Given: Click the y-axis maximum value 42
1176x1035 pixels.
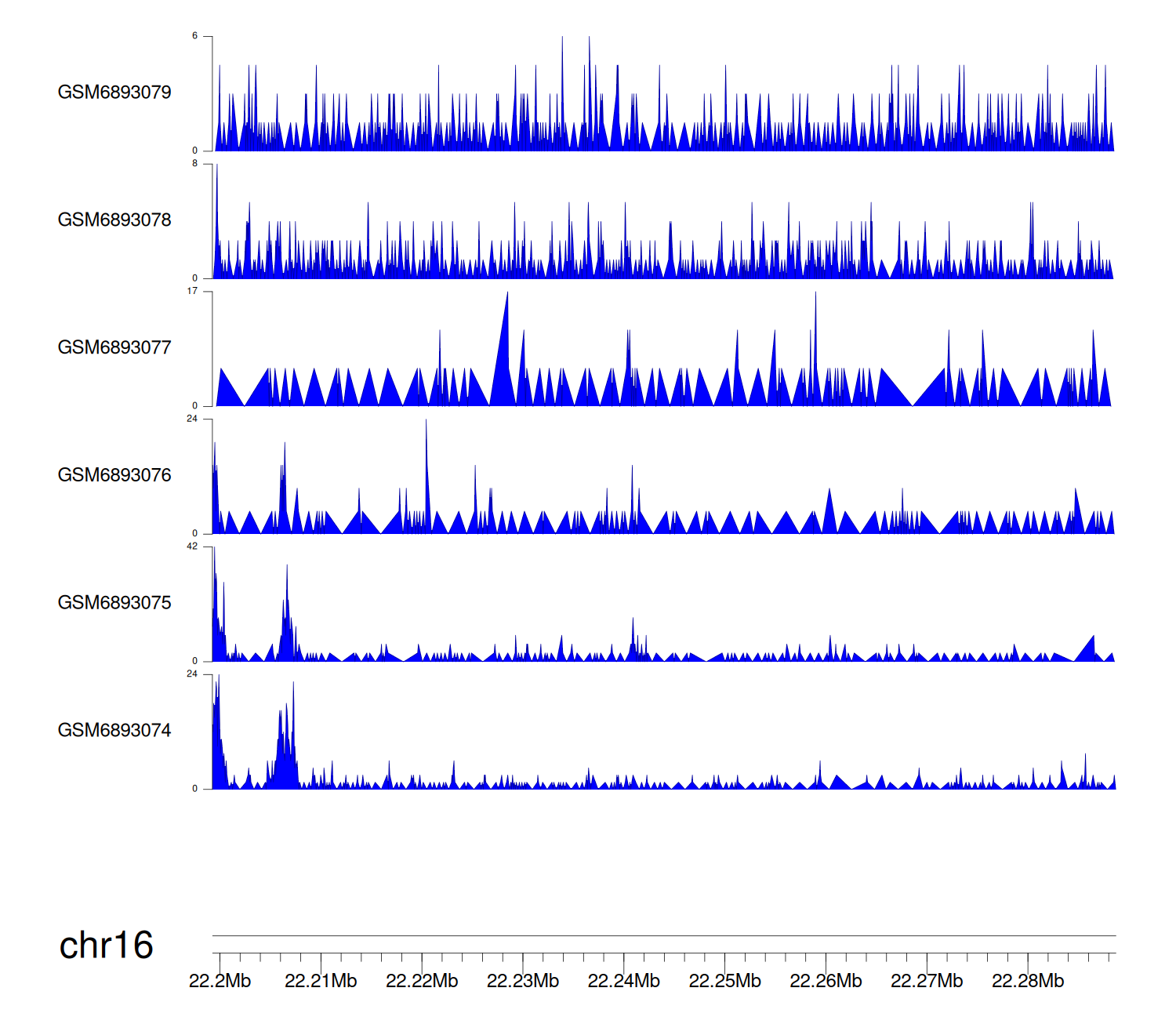Looking at the screenshot, I should [x=192, y=547].
